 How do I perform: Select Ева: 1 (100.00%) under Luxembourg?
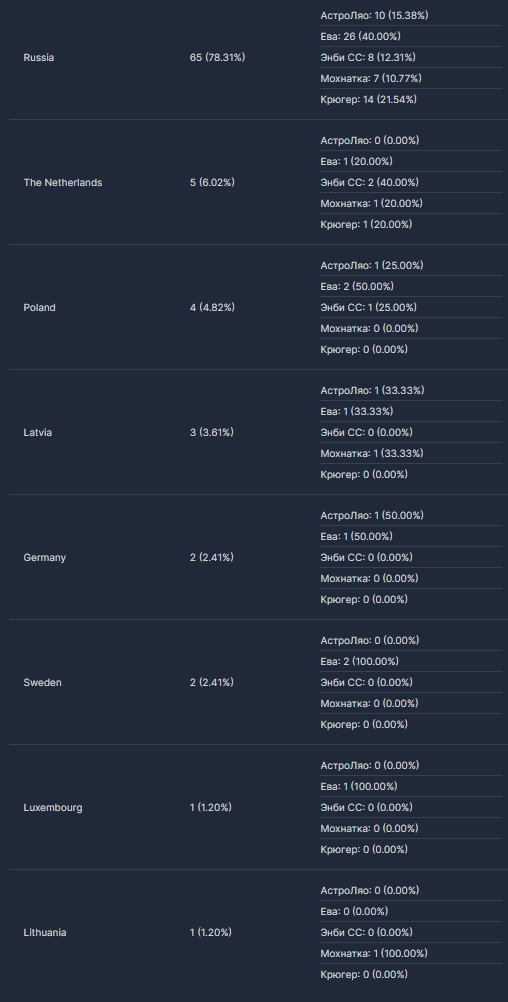coord(358,787)
